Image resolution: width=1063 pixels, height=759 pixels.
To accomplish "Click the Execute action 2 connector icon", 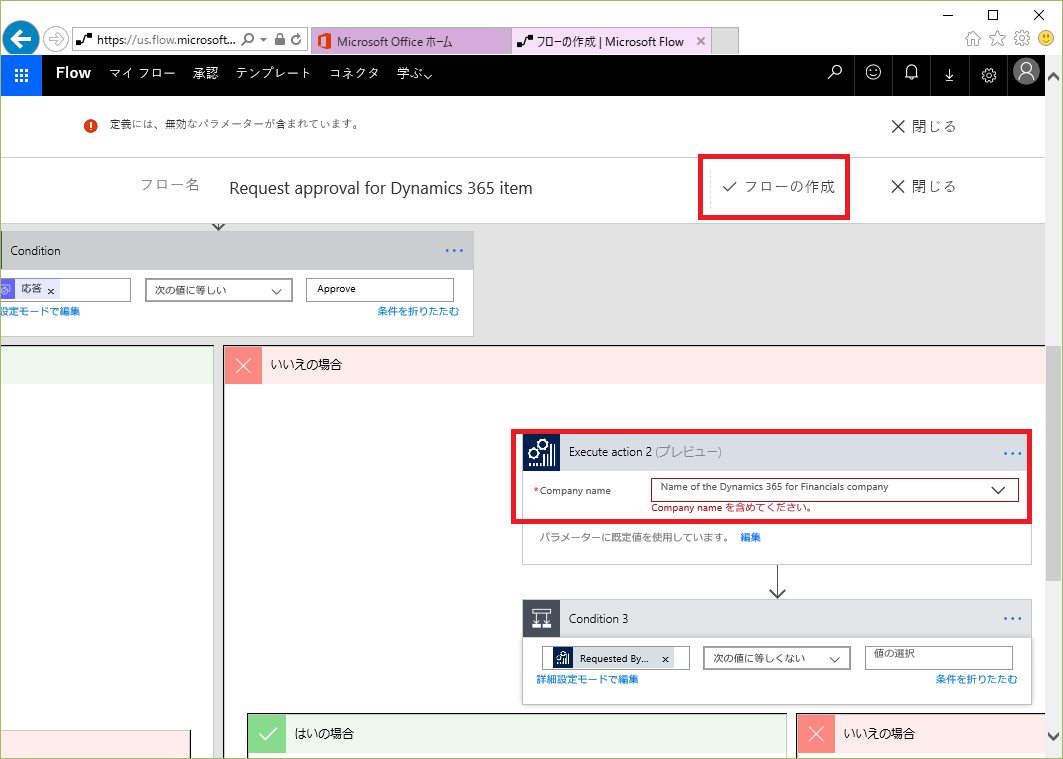I will [x=541, y=452].
